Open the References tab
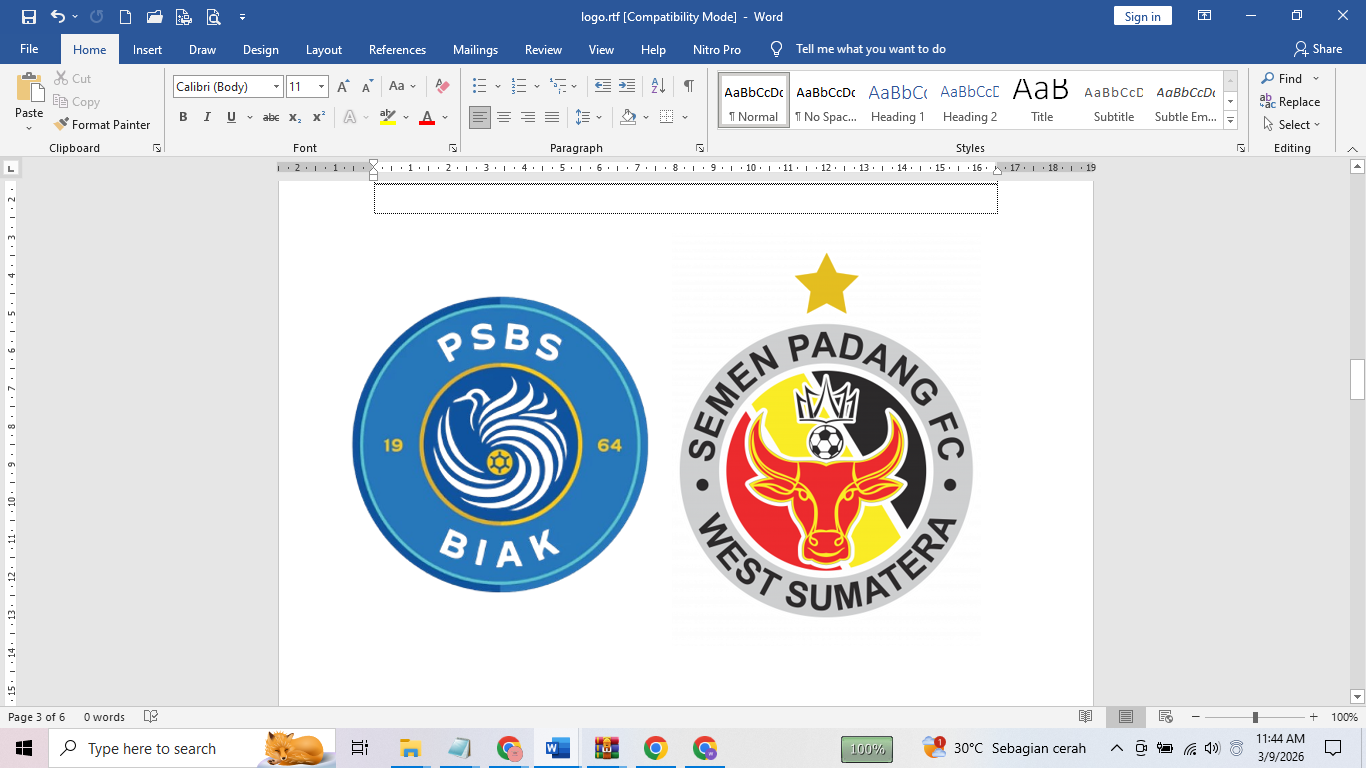 pyautogui.click(x=397, y=49)
